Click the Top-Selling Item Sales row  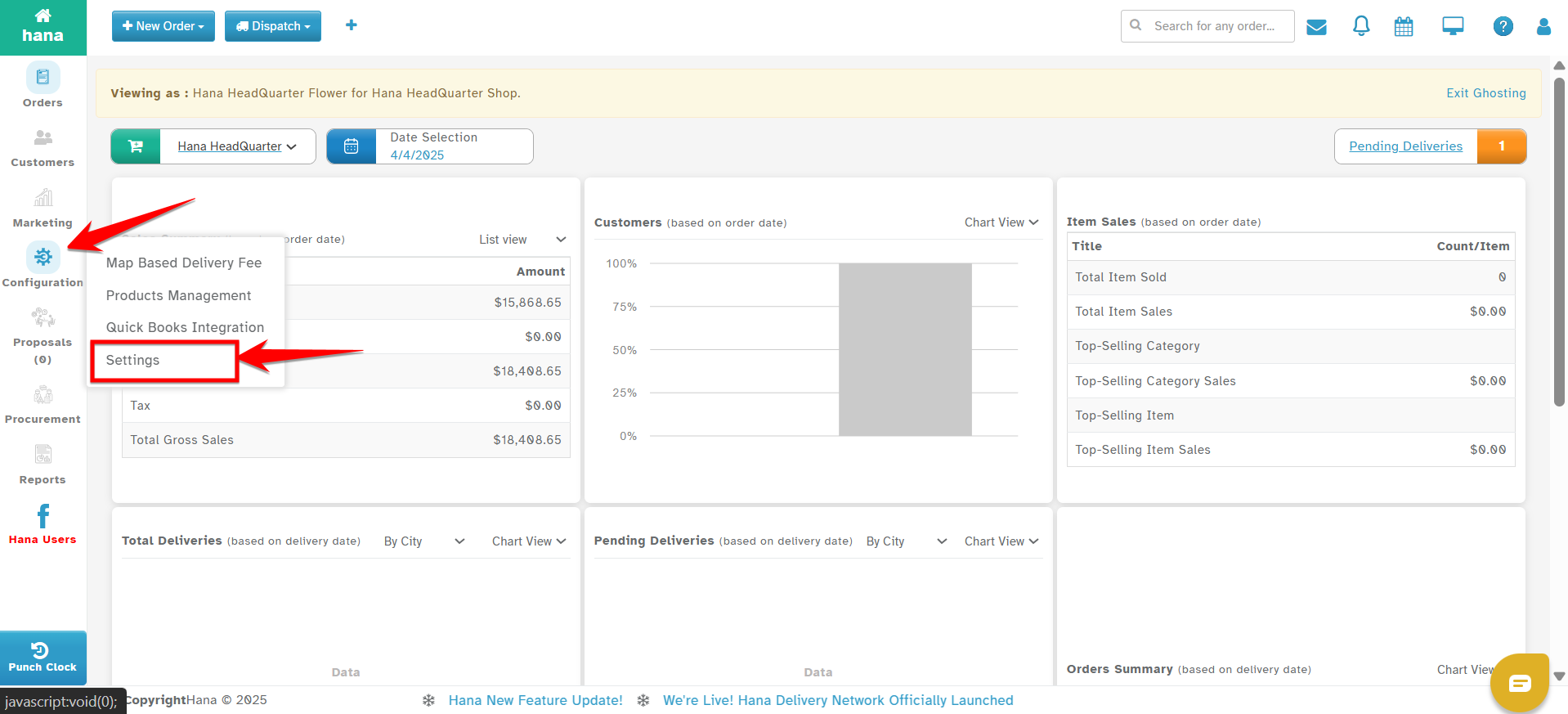[x=1291, y=450]
